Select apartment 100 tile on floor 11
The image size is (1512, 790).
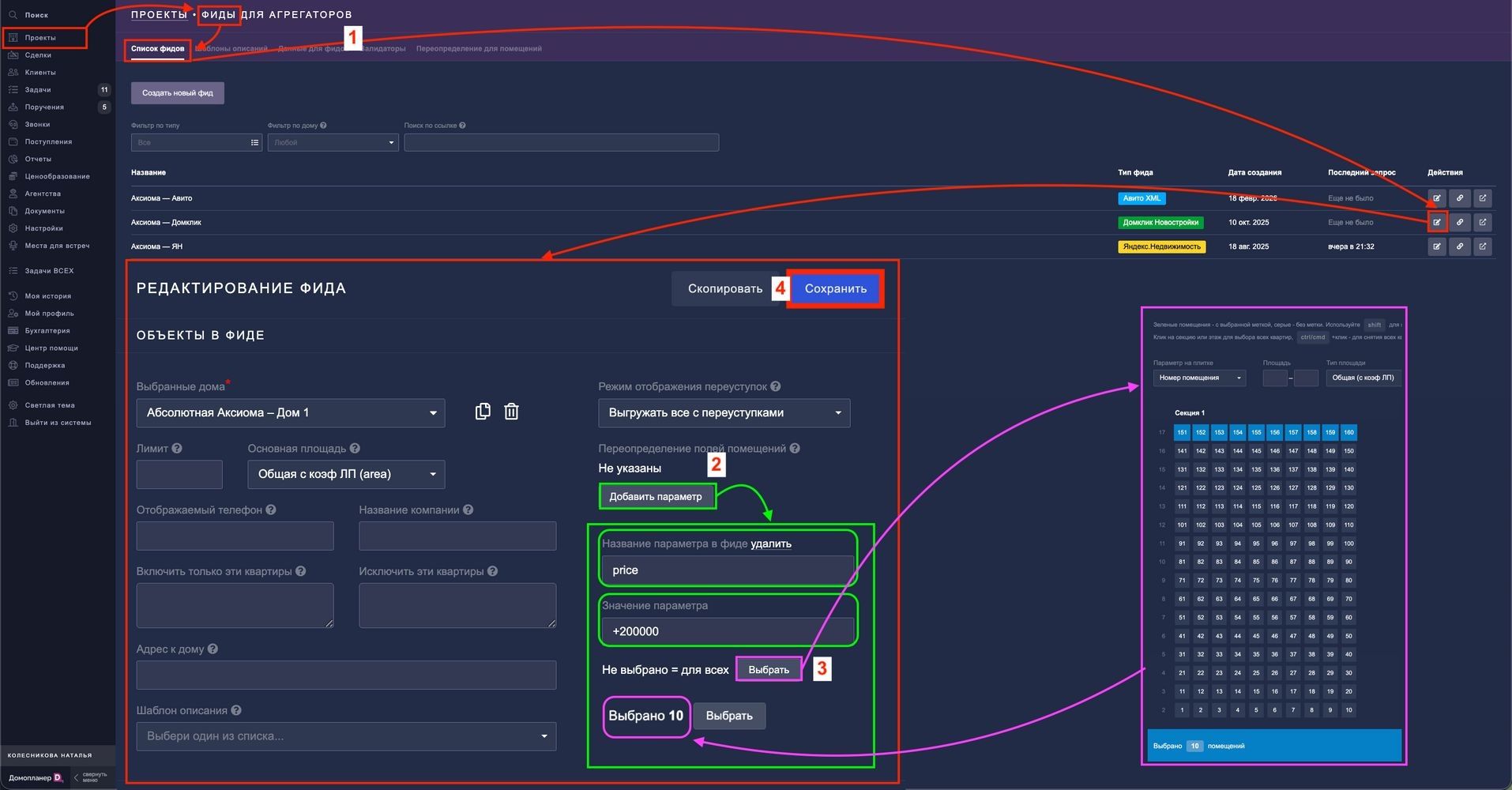(1348, 544)
